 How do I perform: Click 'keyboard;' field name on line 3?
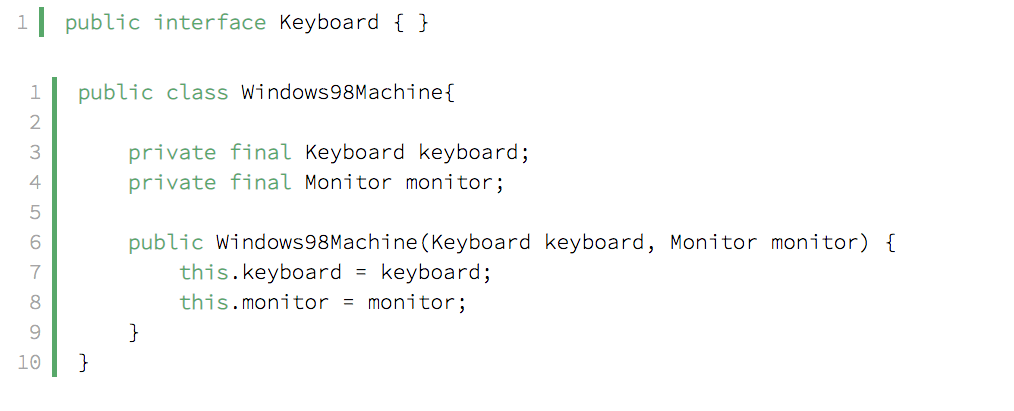[474, 153]
